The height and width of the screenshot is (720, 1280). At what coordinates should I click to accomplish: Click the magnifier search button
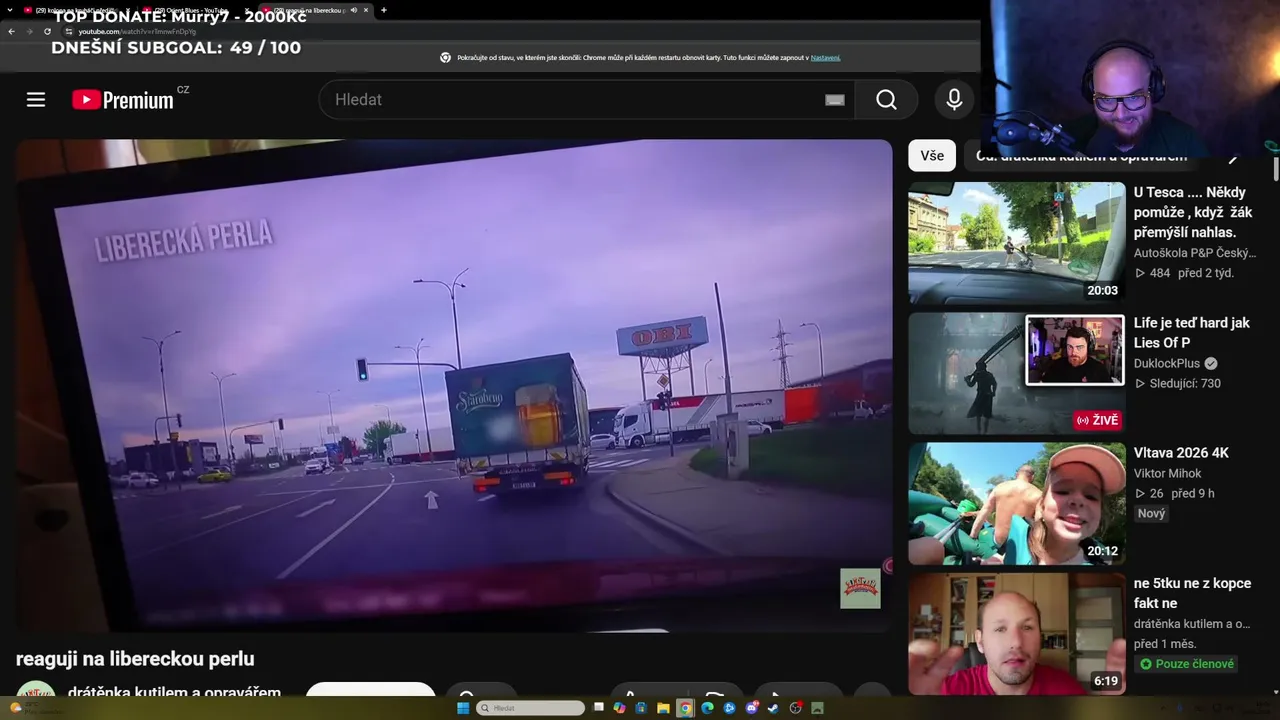pyautogui.click(x=886, y=99)
